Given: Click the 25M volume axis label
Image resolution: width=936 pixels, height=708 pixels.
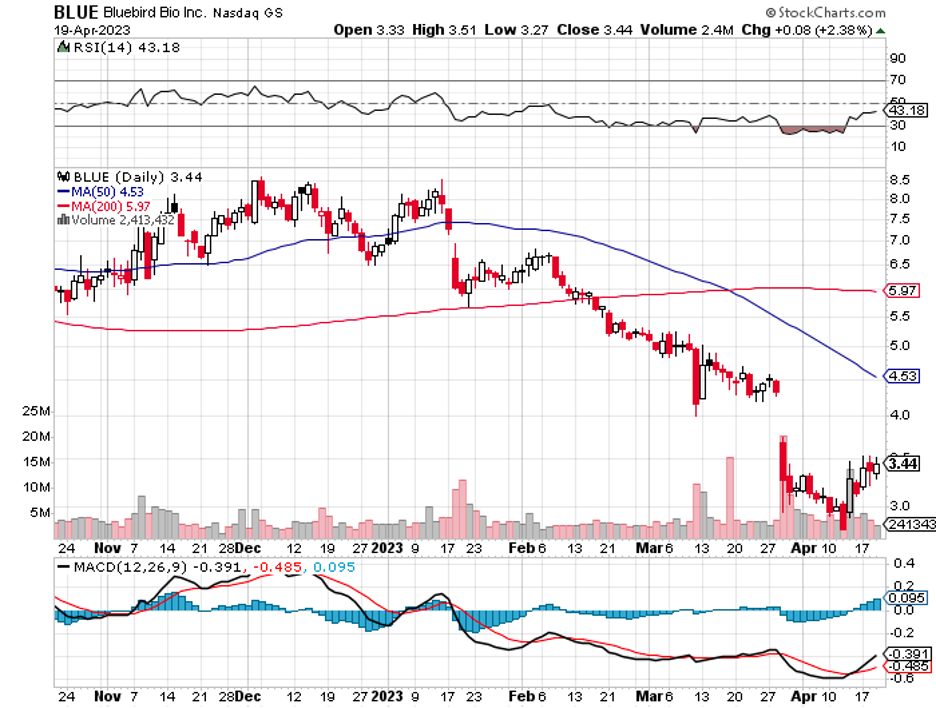Looking at the screenshot, I should click(x=36, y=411).
